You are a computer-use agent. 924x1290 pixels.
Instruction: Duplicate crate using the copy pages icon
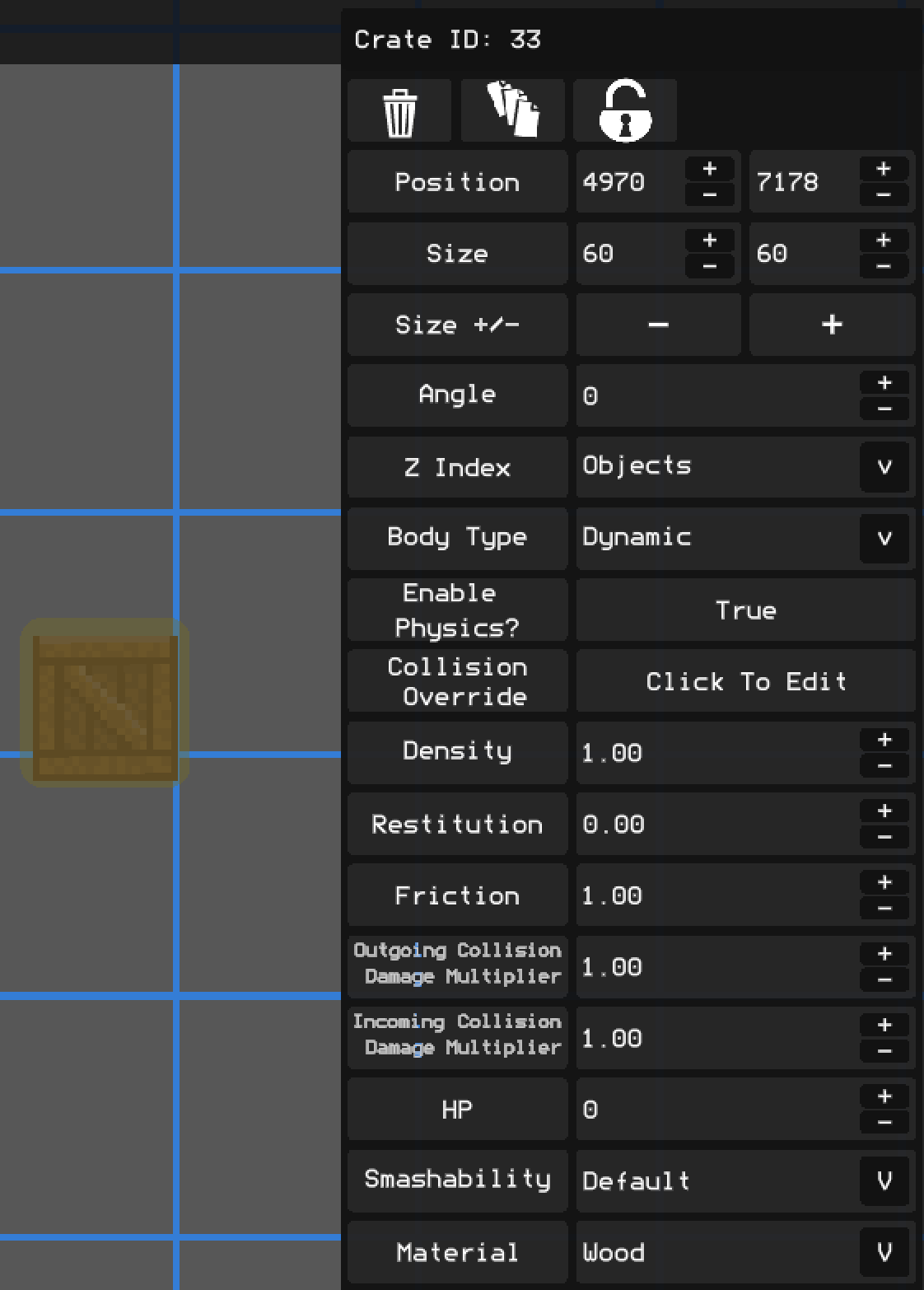point(512,111)
